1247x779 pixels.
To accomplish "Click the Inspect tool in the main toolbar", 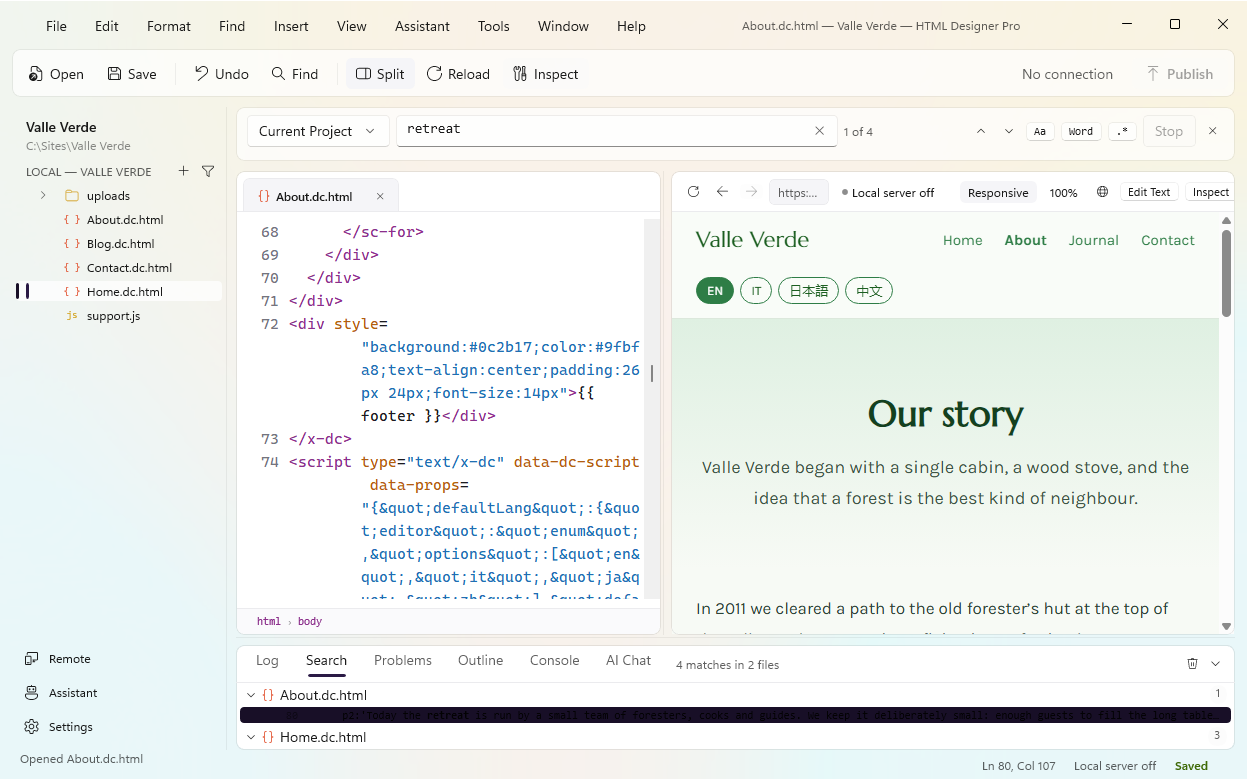I will (545, 74).
